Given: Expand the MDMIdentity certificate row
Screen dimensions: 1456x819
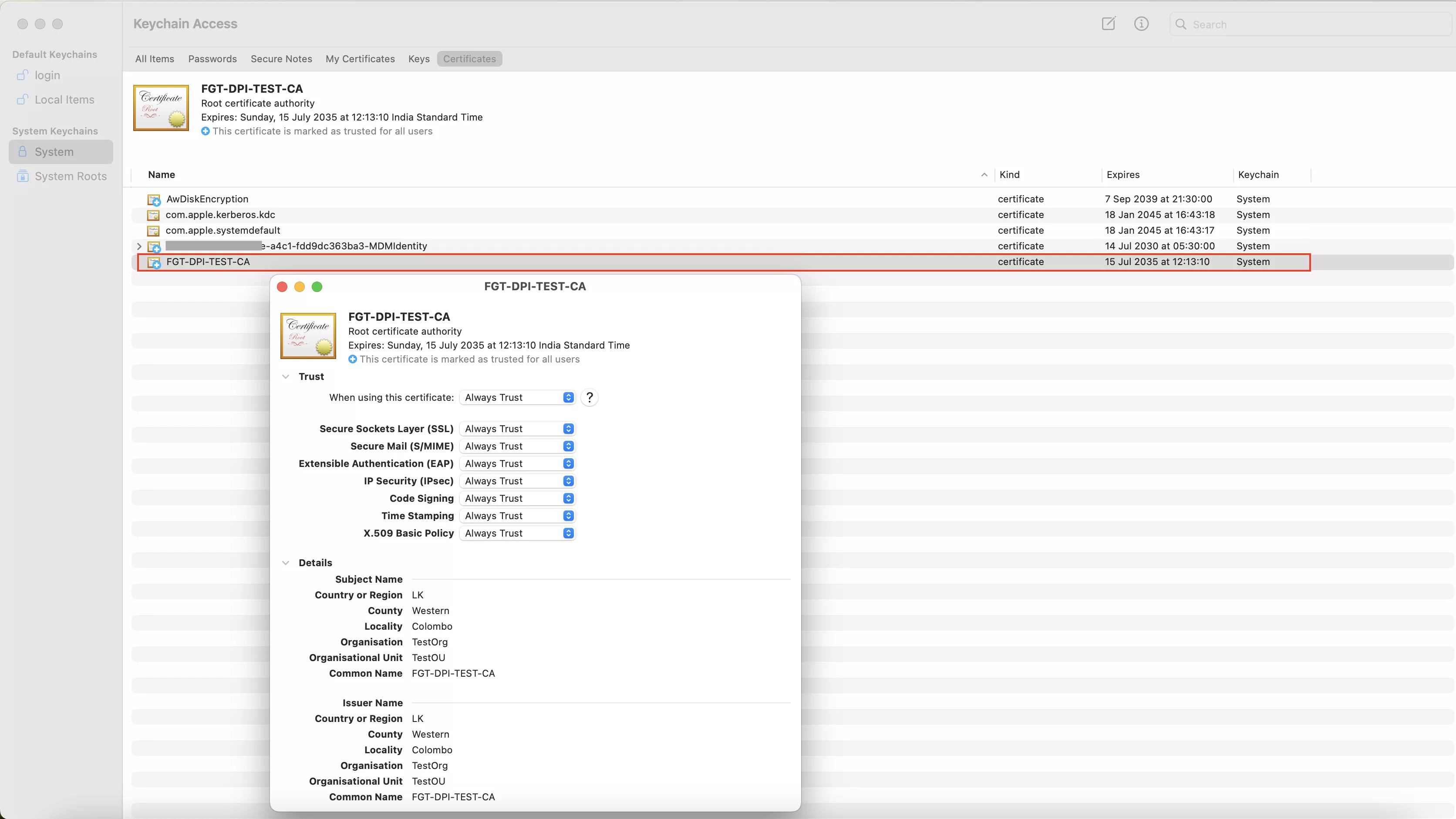Looking at the screenshot, I should 139,246.
